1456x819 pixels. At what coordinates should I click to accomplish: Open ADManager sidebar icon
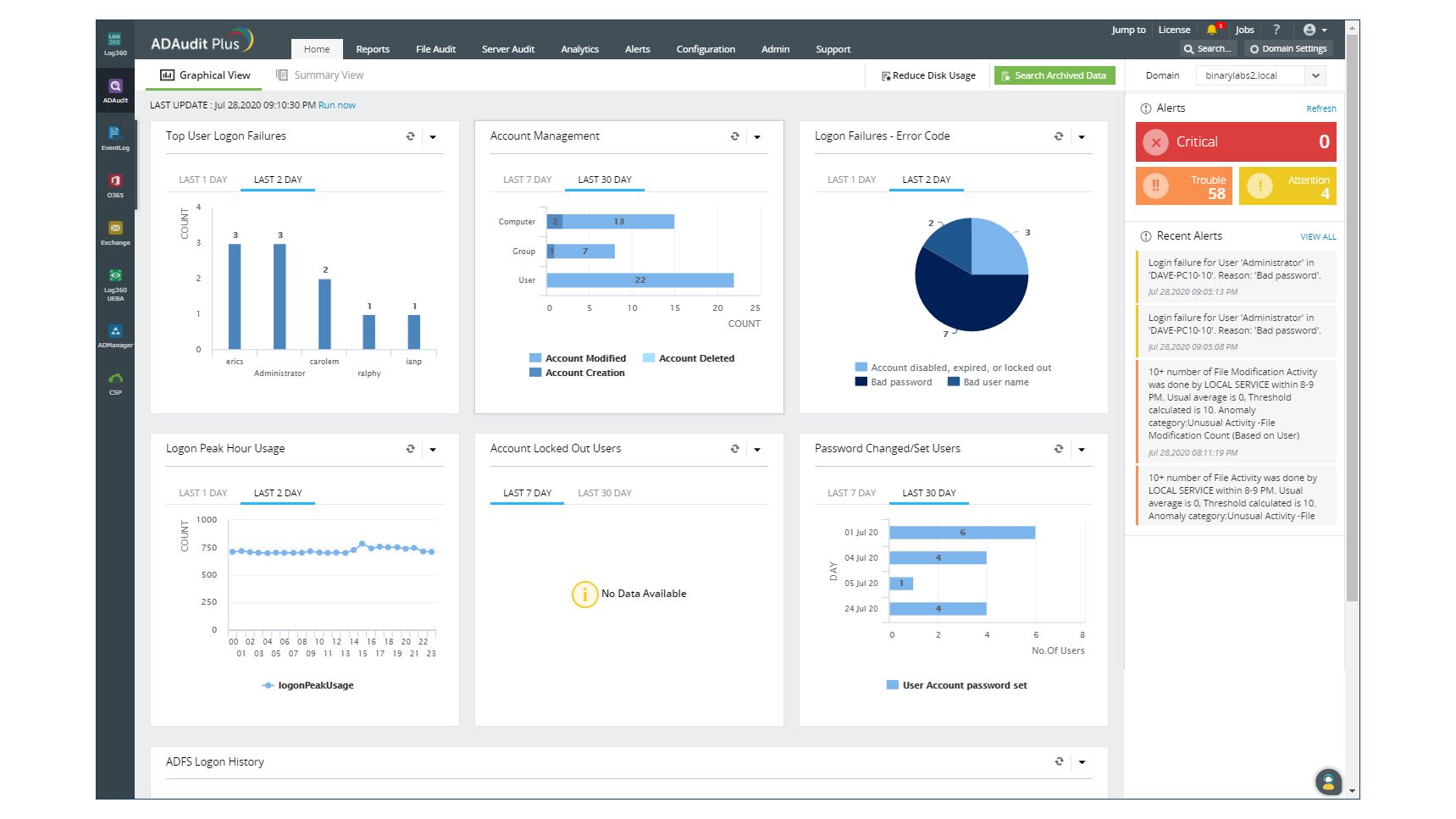(115, 336)
